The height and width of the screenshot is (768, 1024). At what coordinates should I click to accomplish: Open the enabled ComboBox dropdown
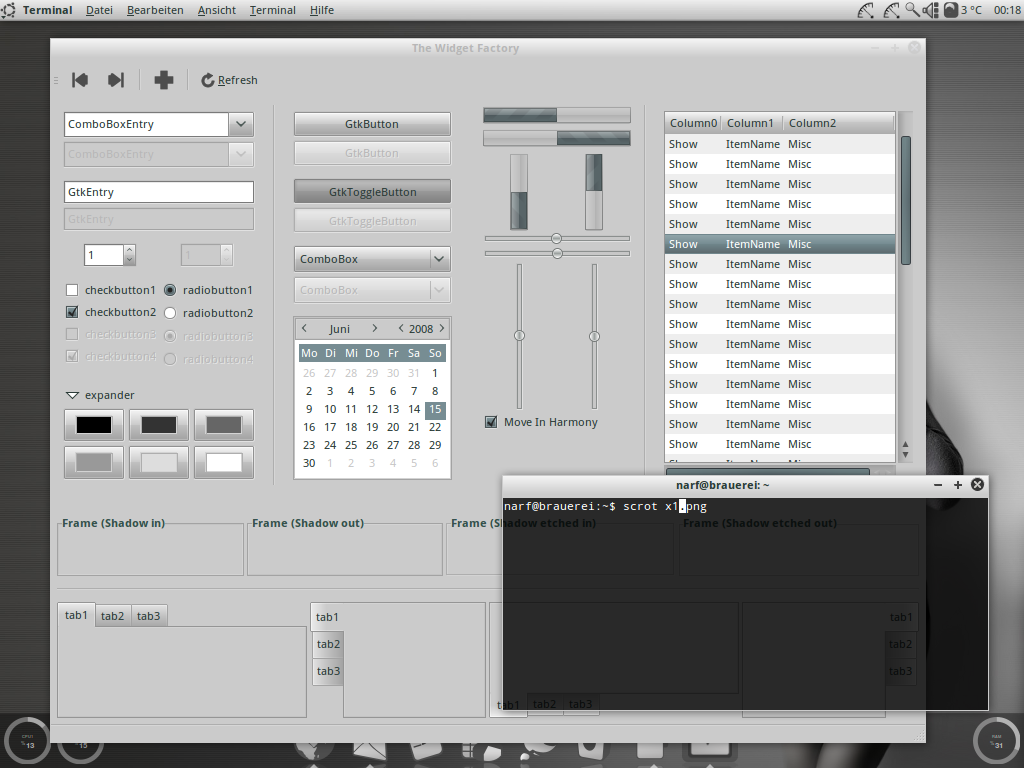click(x=372, y=259)
